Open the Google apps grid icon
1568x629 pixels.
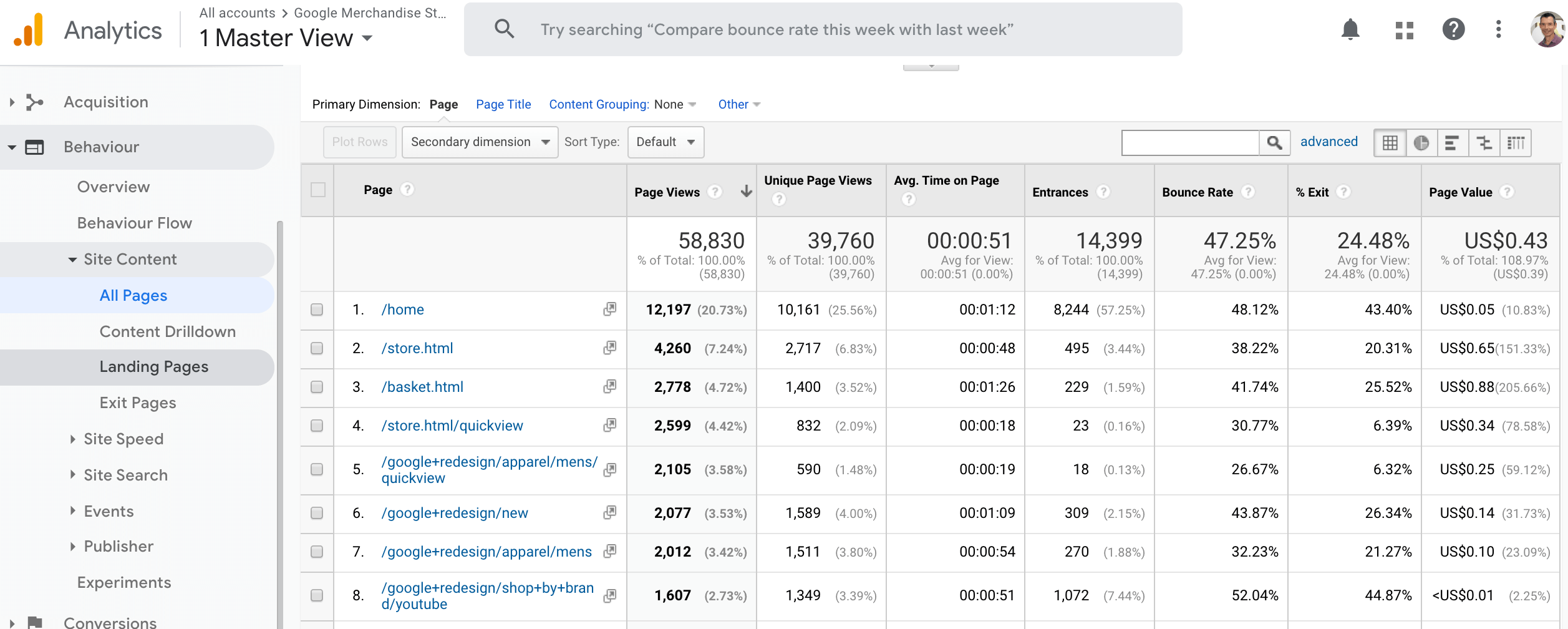click(x=1404, y=29)
